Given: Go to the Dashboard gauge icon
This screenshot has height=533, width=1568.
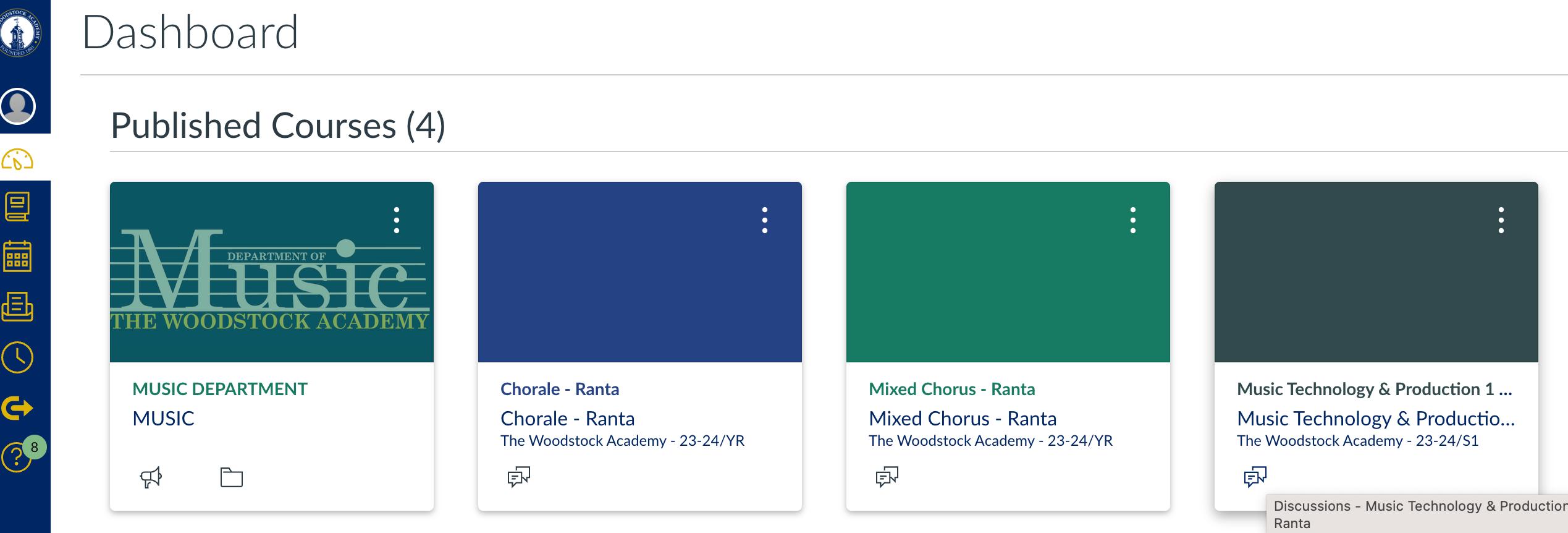Looking at the screenshot, I should tap(18, 159).
